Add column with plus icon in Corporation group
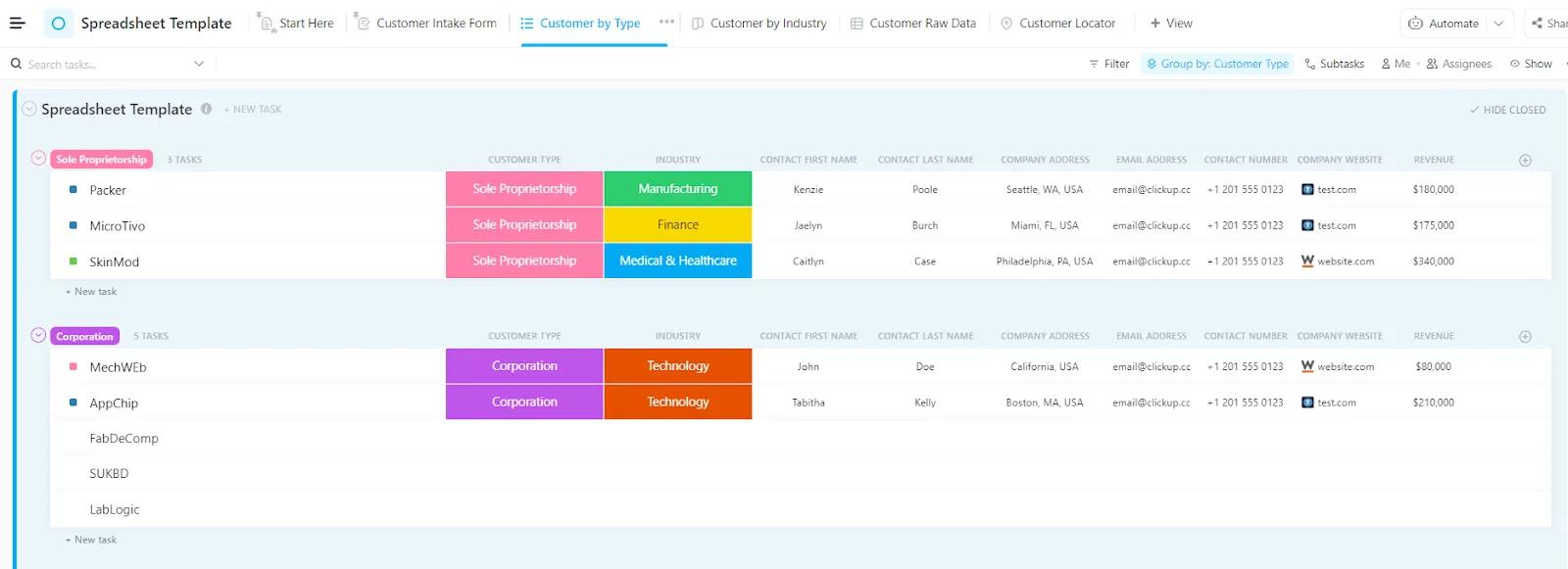 point(1525,336)
